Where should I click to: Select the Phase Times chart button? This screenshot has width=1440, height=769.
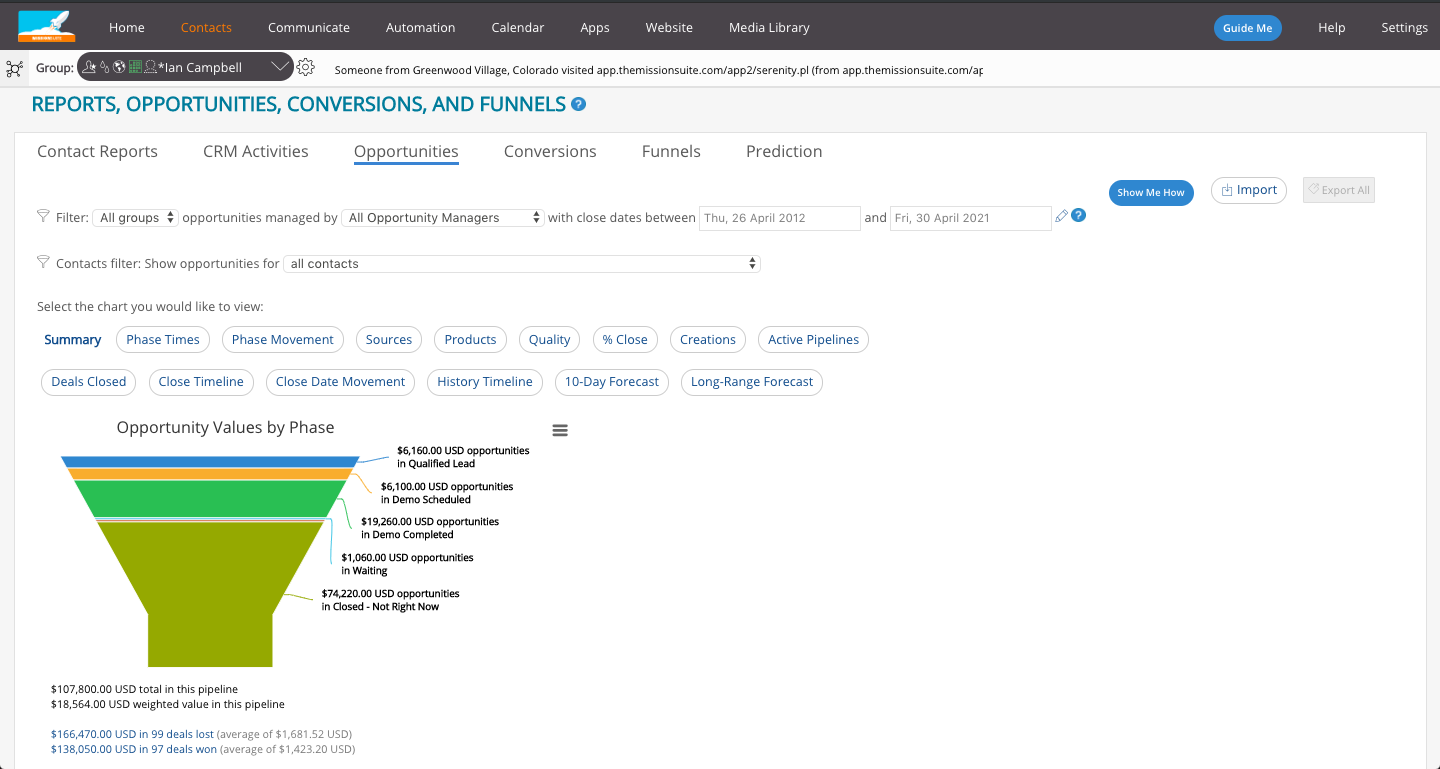163,340
